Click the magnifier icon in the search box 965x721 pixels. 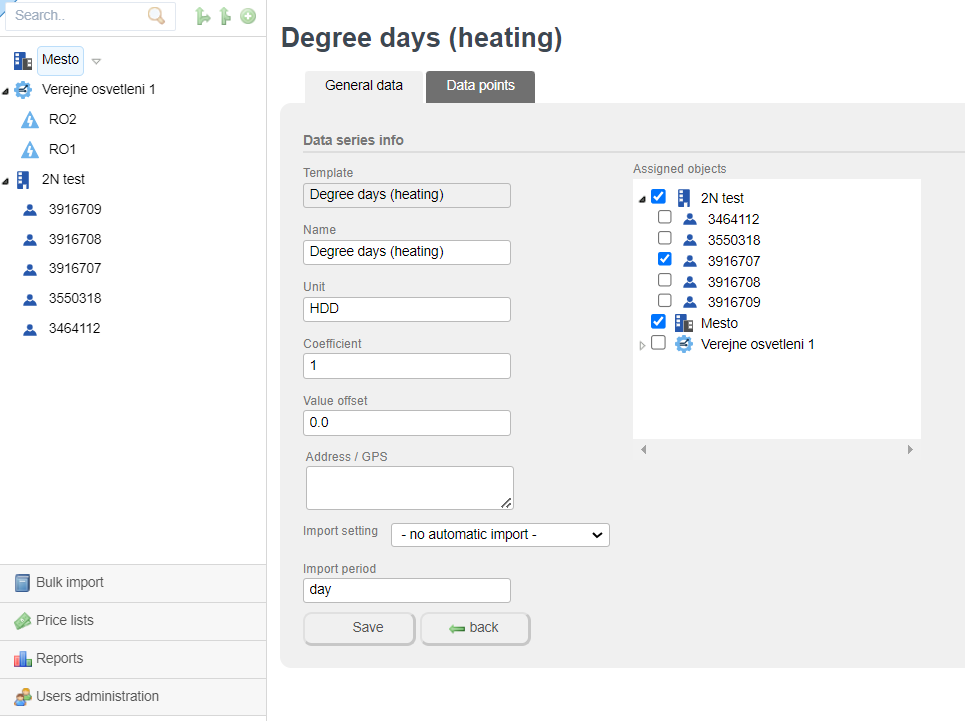tap(156, 16)
